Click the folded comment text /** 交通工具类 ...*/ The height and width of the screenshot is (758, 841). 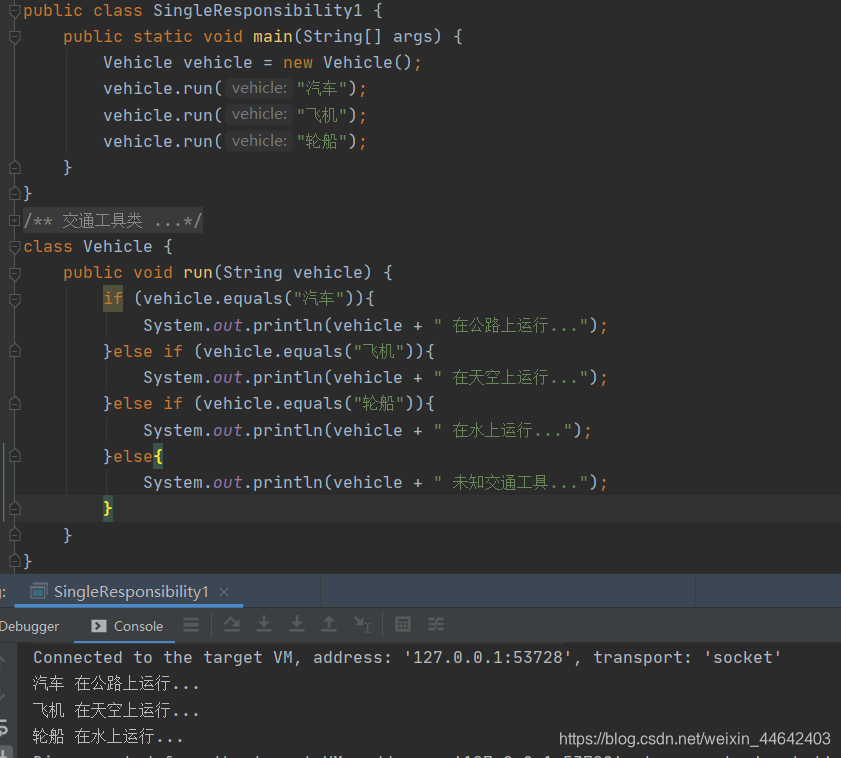click(113, 220)
